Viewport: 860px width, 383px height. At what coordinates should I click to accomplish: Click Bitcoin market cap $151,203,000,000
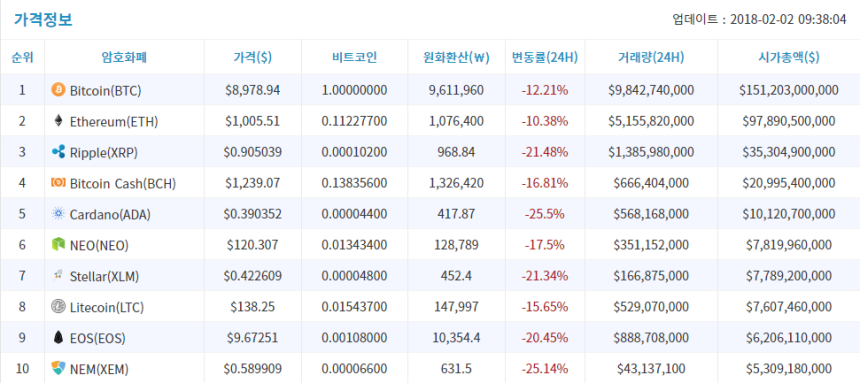click(x=789, y=90)
